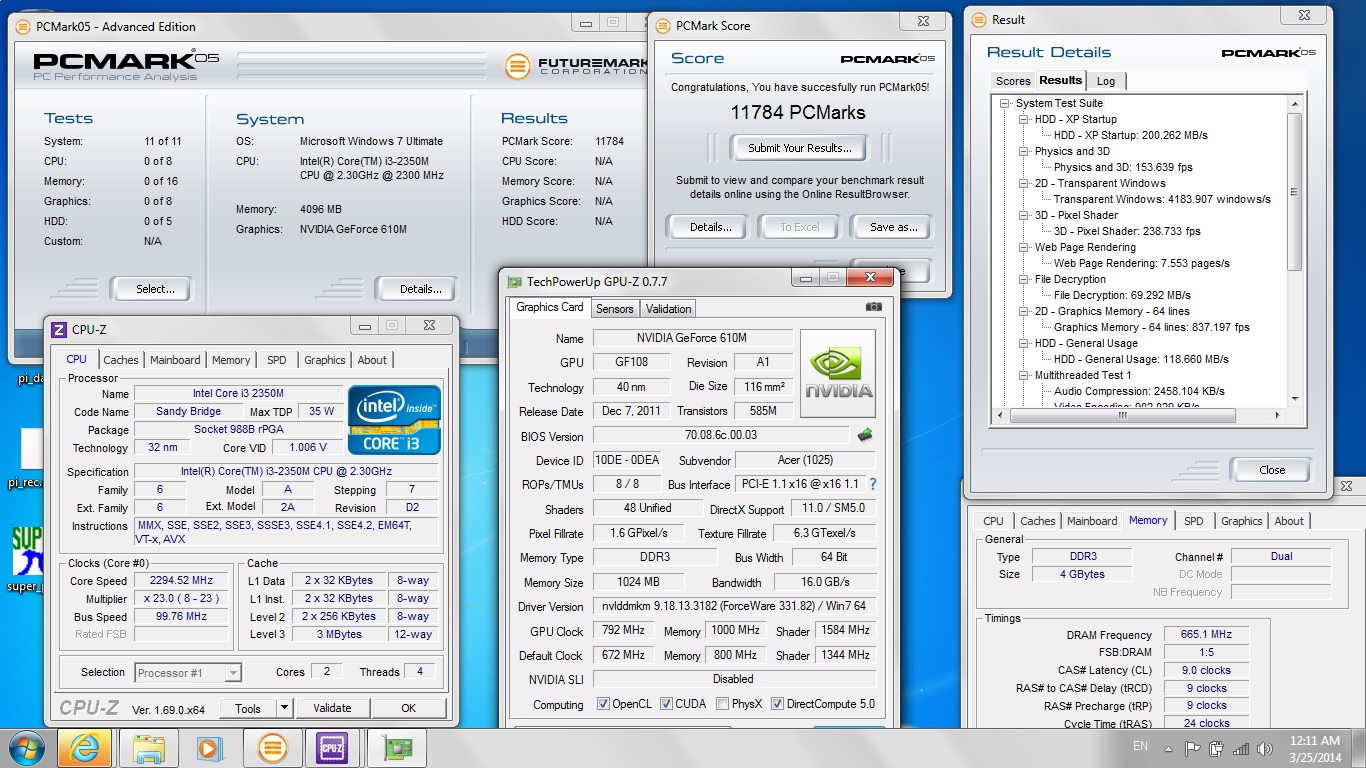This screenshot has width=1366, height=768.
Task: Click the Tools button in CPU-Z
Action: tap(248, 708)
